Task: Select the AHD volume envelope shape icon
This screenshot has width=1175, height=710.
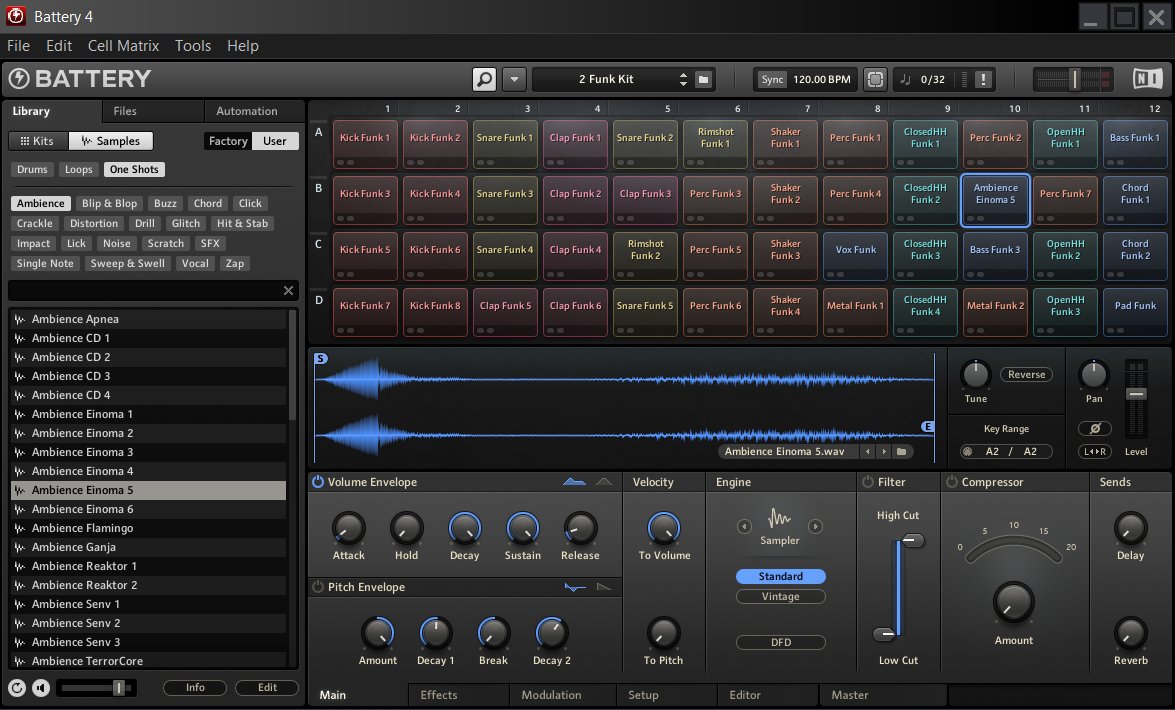Action: (604, 482)
